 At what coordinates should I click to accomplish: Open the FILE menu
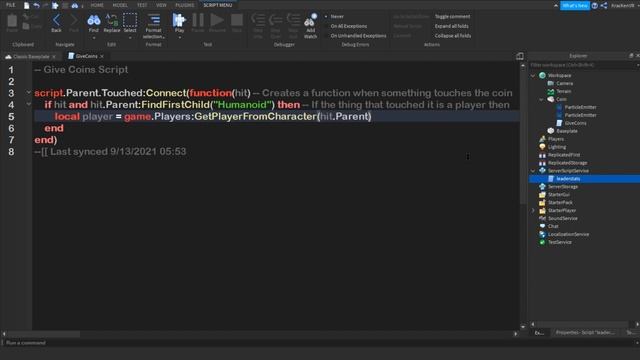11,5
